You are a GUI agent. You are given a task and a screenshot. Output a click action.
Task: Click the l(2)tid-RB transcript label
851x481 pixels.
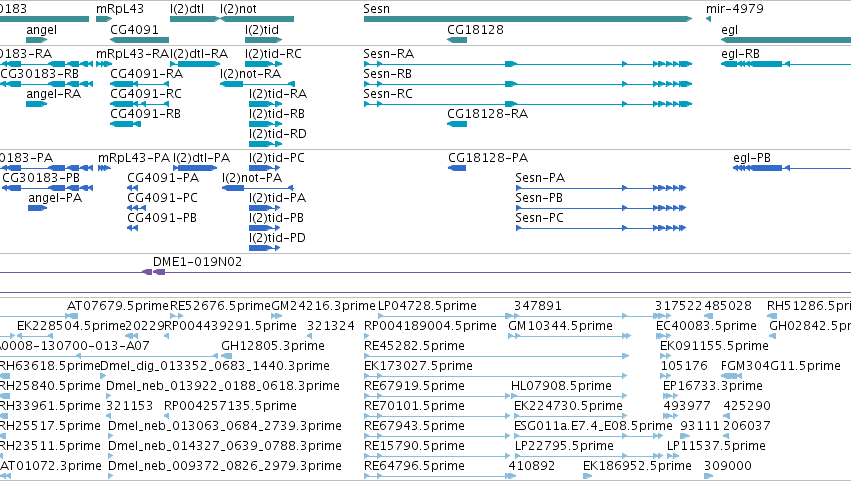click(277, 114)
